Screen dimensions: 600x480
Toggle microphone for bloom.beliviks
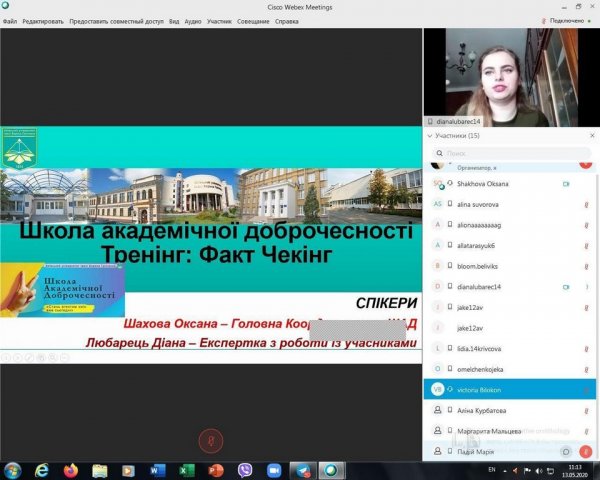pyautogui.click(x=585, y=266)
